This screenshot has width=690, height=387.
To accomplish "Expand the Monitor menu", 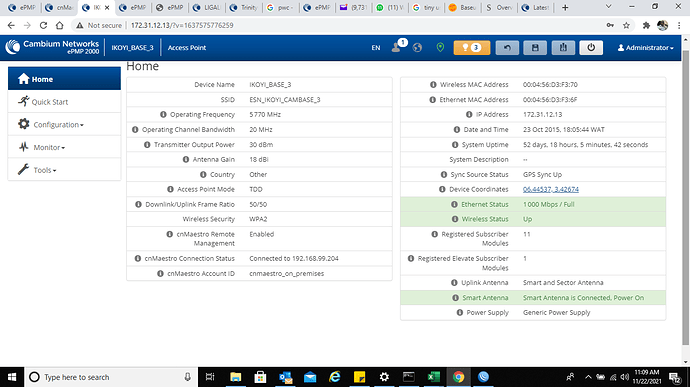I will coord(64,147).
